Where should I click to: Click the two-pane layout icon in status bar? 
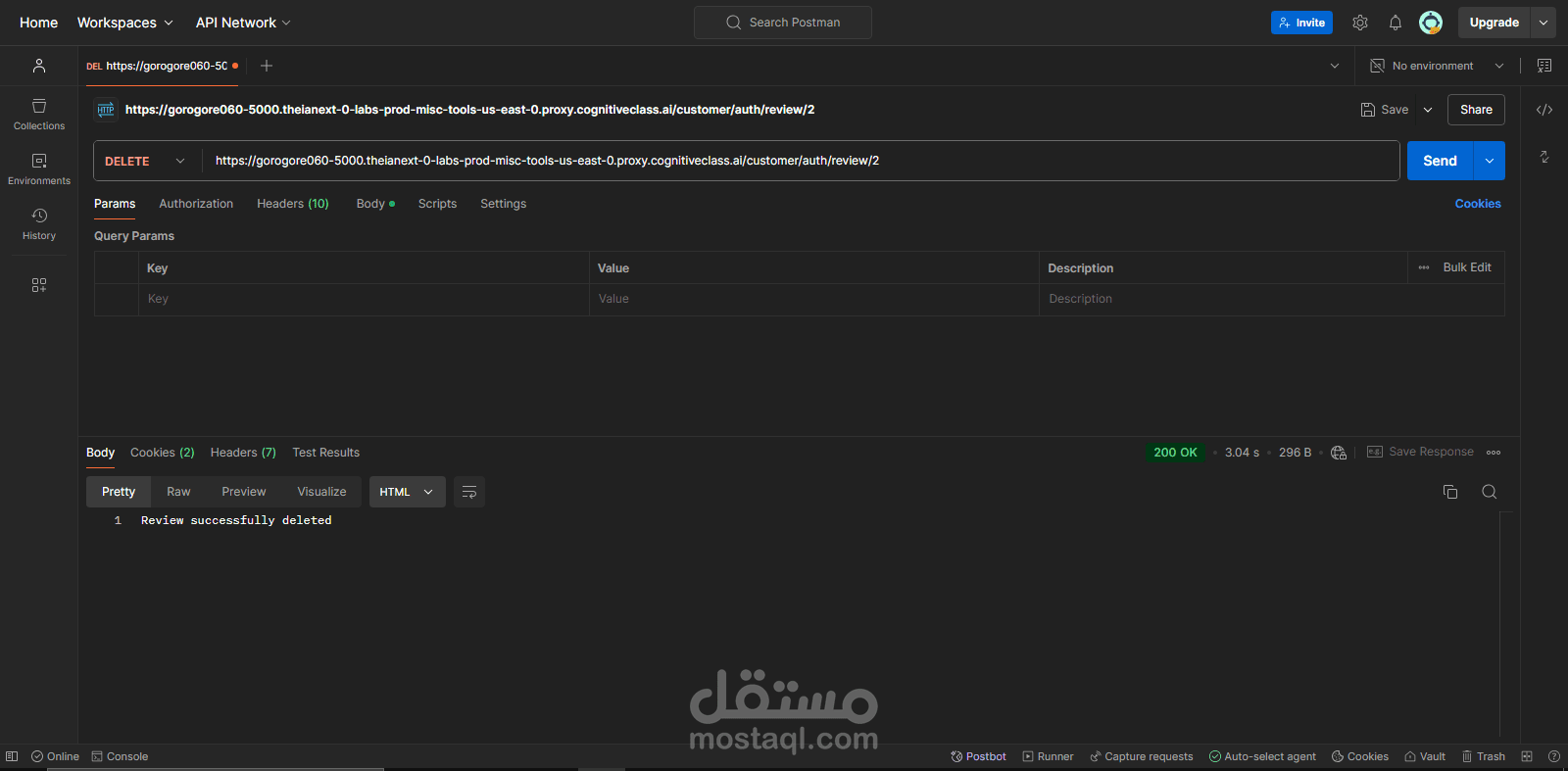tap(1527, 756)
